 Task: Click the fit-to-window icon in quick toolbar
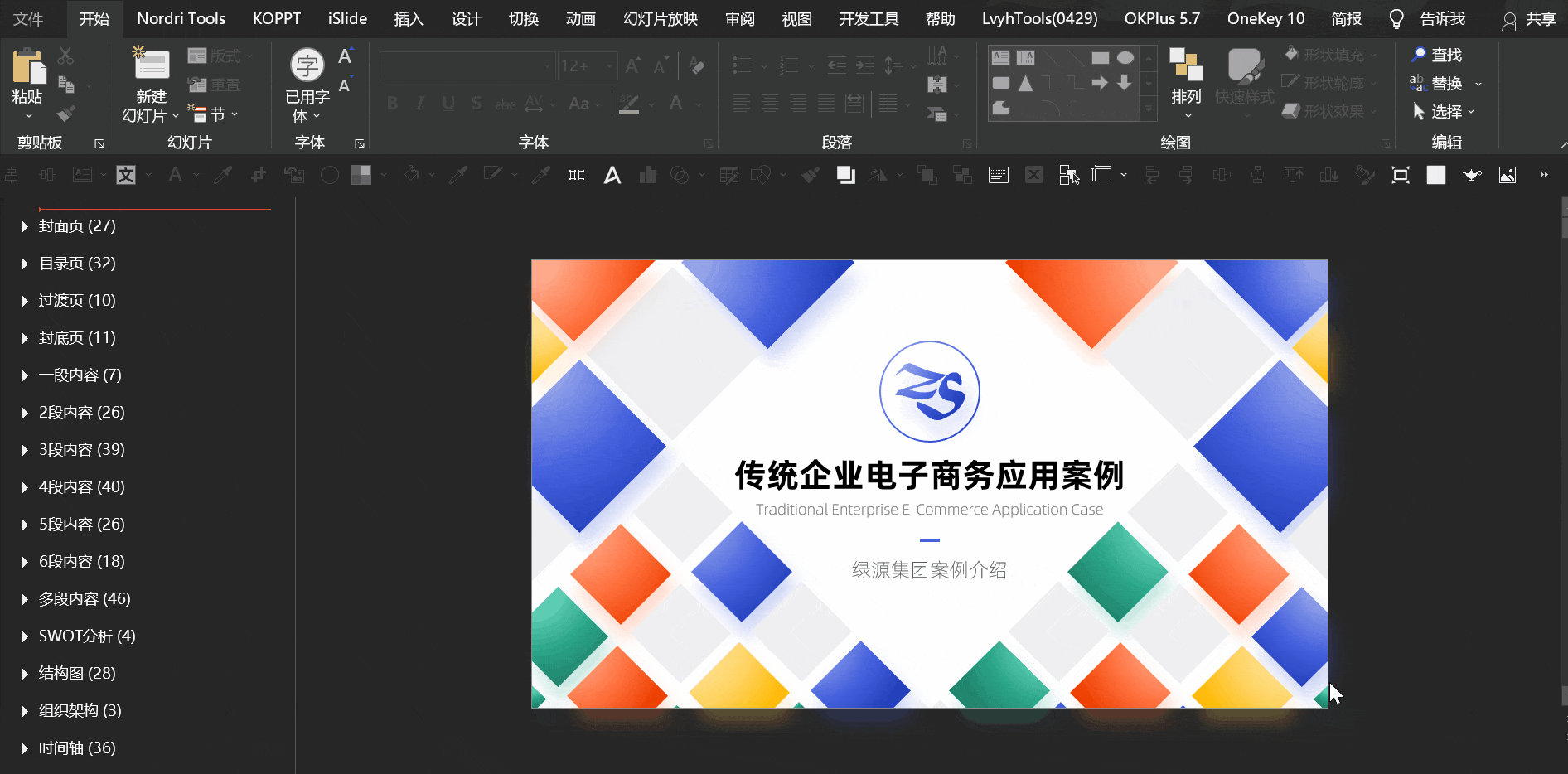(1401, 175)
